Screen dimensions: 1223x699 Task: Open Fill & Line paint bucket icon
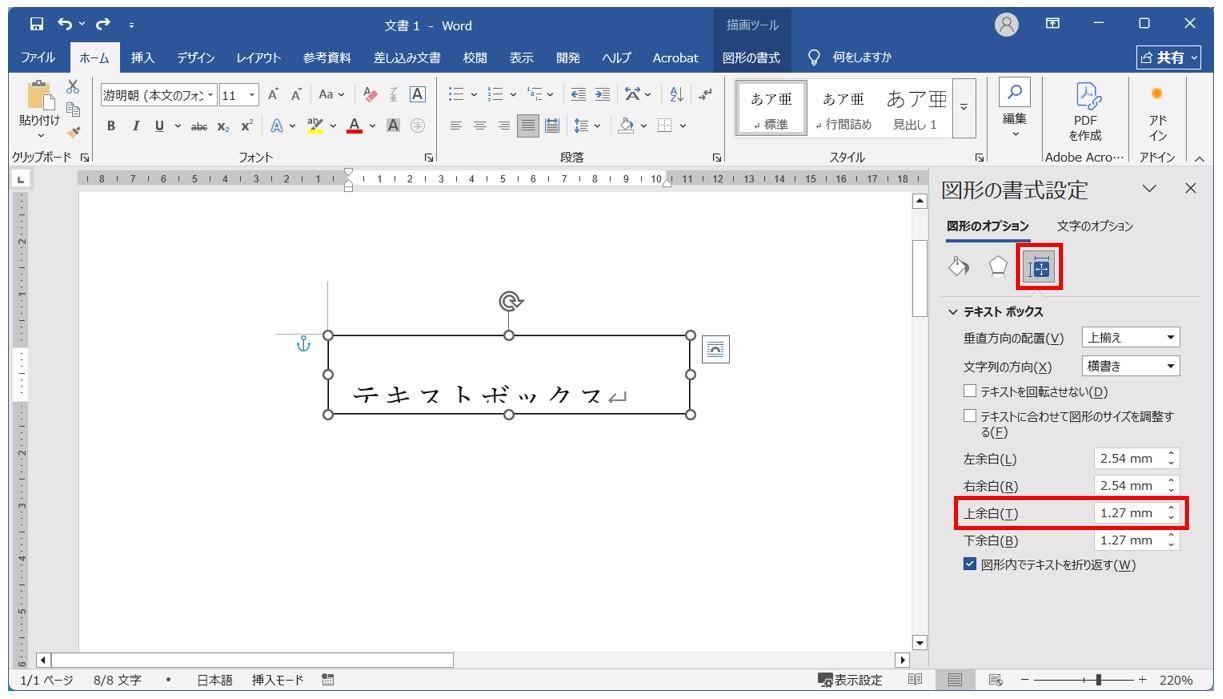point(958,267)
